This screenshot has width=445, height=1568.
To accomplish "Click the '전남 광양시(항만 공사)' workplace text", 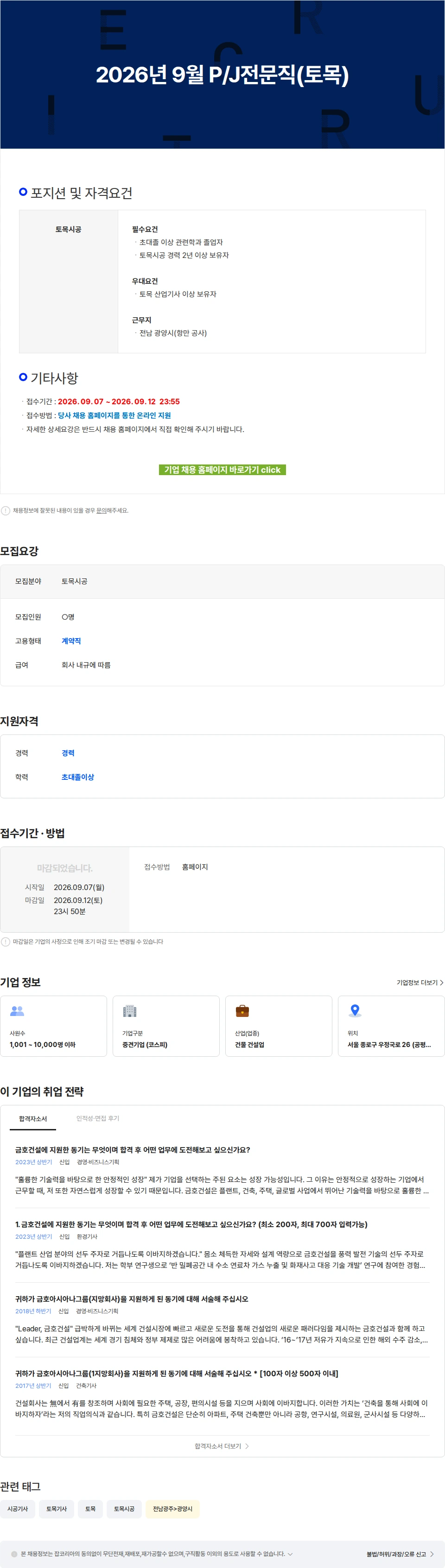I will pos(173,333).
